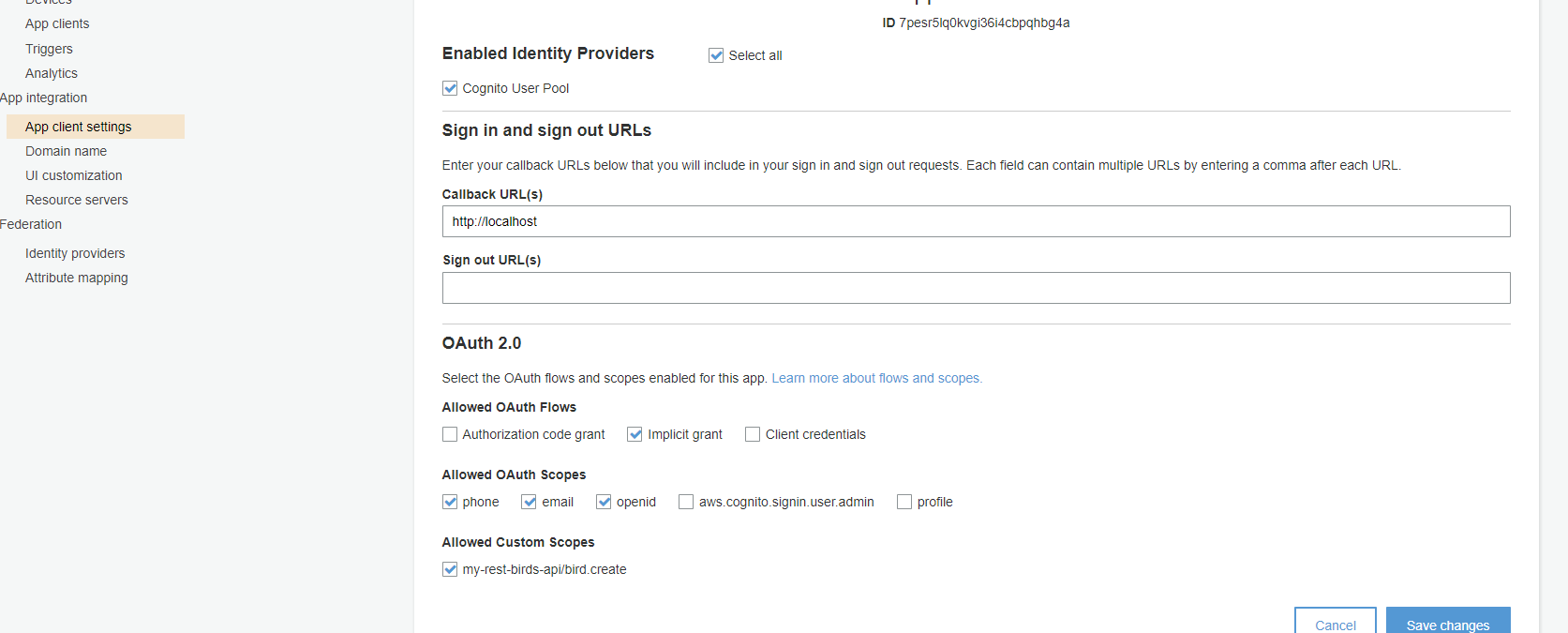
Task: Open Domain name in sidebar
Action: (66, 151)
